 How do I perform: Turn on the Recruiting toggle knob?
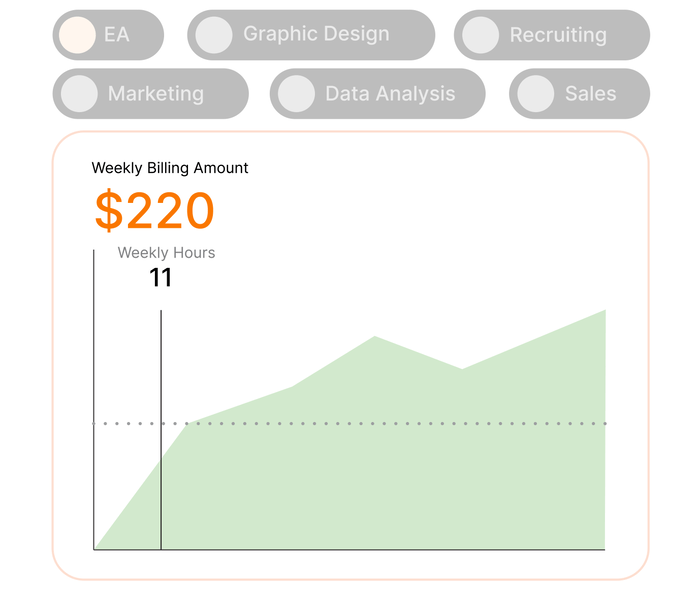[481, 35]
